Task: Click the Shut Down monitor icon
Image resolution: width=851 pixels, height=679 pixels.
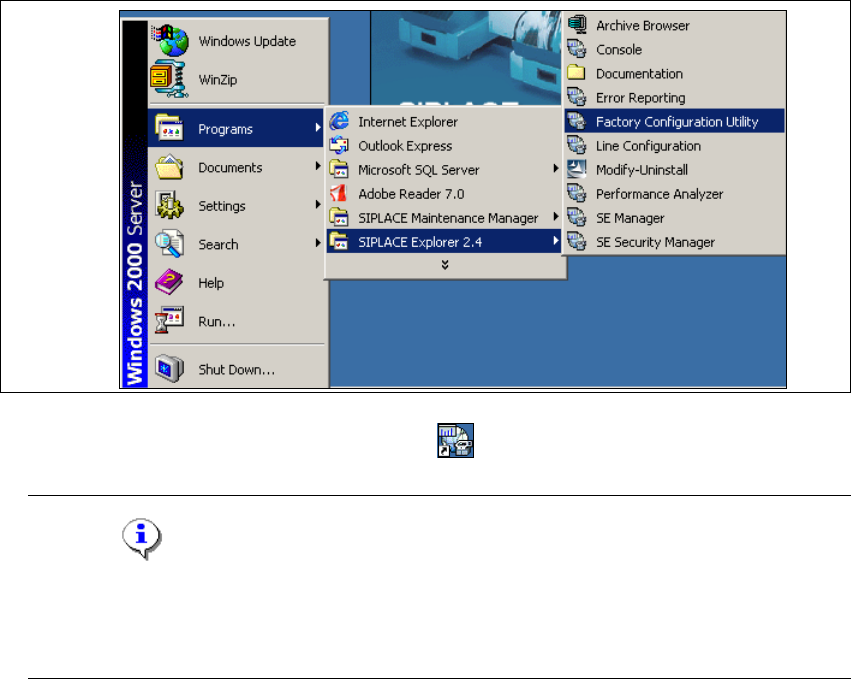Action: pos(169,369)
